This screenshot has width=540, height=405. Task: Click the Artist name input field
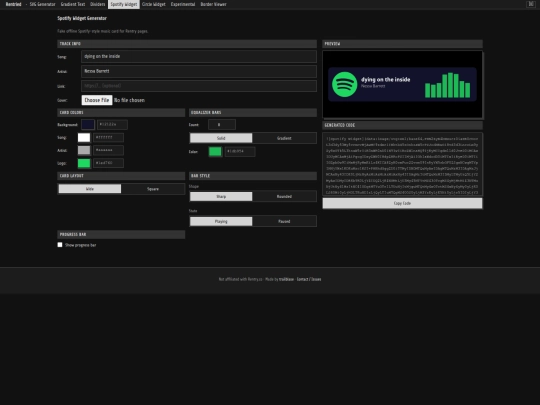[x=199, y=71]
